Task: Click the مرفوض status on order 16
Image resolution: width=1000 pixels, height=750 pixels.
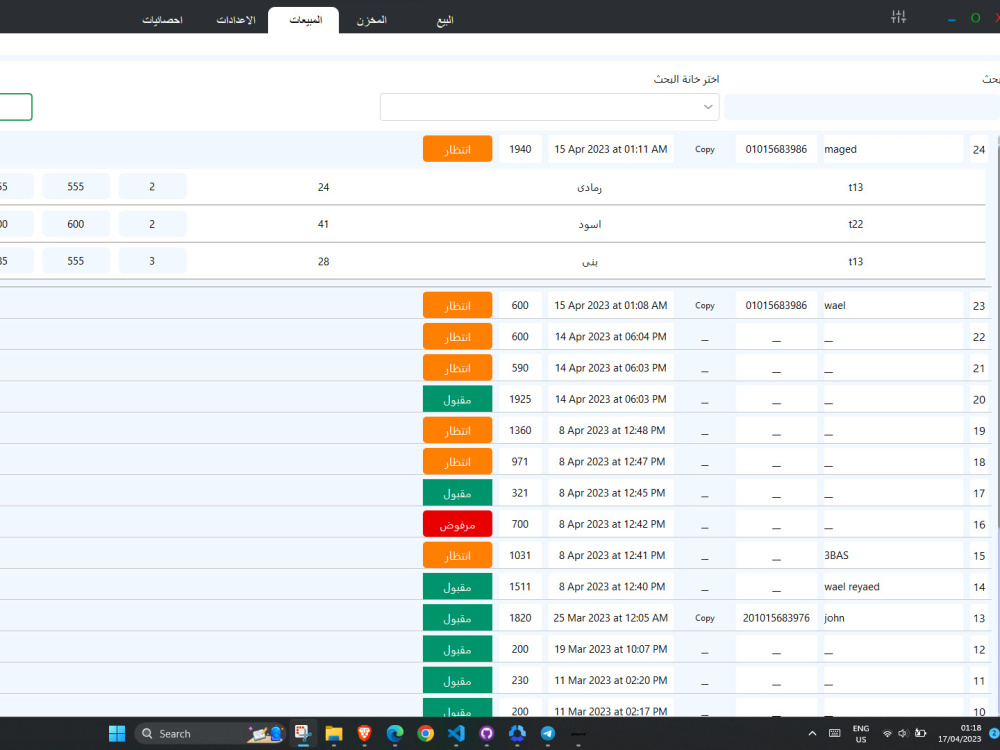Action: (x=457, y=523)
